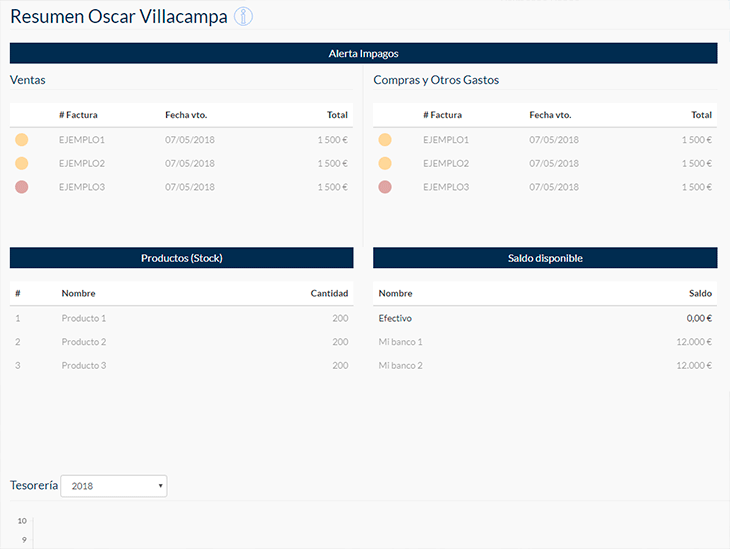Select EJEMPLO3 invoice in Compras y Otros Gastos

(446, 187)
